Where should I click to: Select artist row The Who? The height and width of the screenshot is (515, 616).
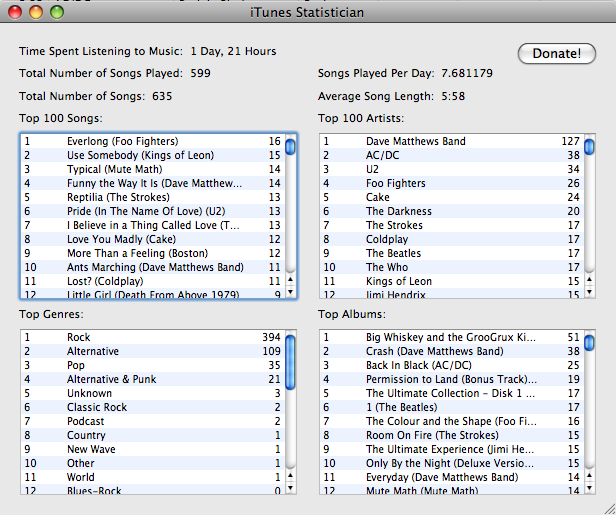(x=452, y=268)
